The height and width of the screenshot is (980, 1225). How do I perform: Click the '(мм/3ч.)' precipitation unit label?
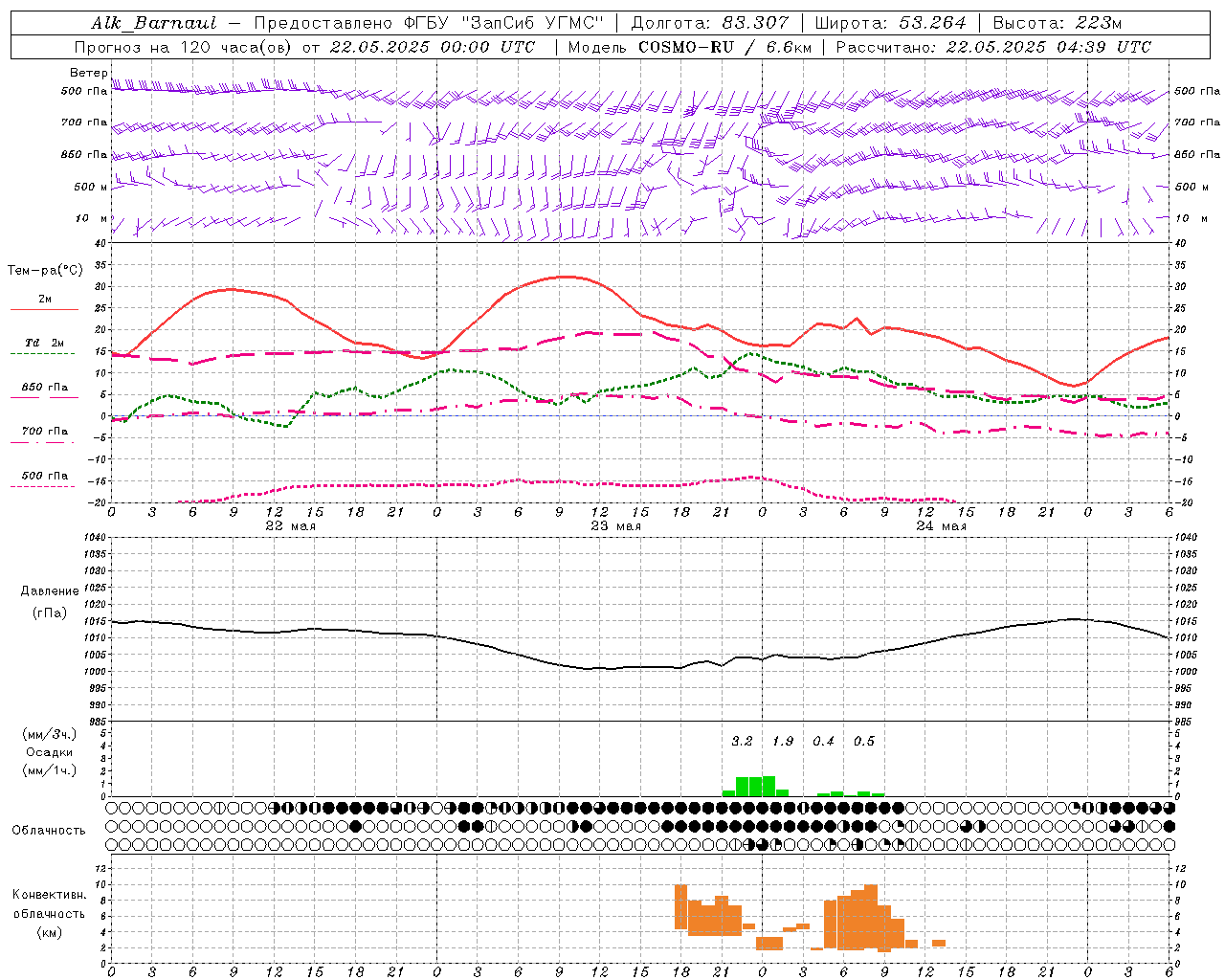coord(50,734)
